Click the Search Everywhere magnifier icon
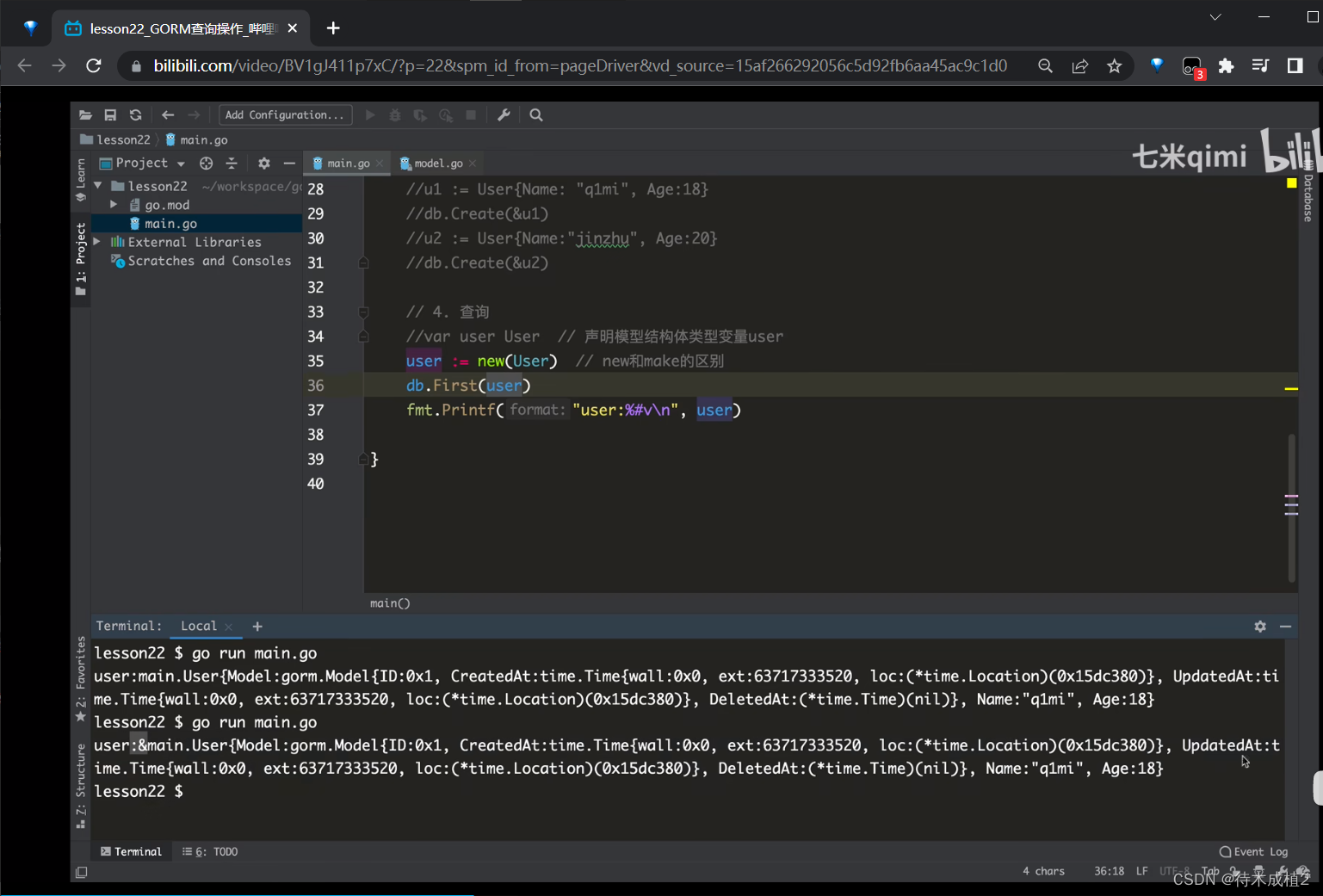The height and width of the screenshot is (896, 1323). click(x=536, y=115)
